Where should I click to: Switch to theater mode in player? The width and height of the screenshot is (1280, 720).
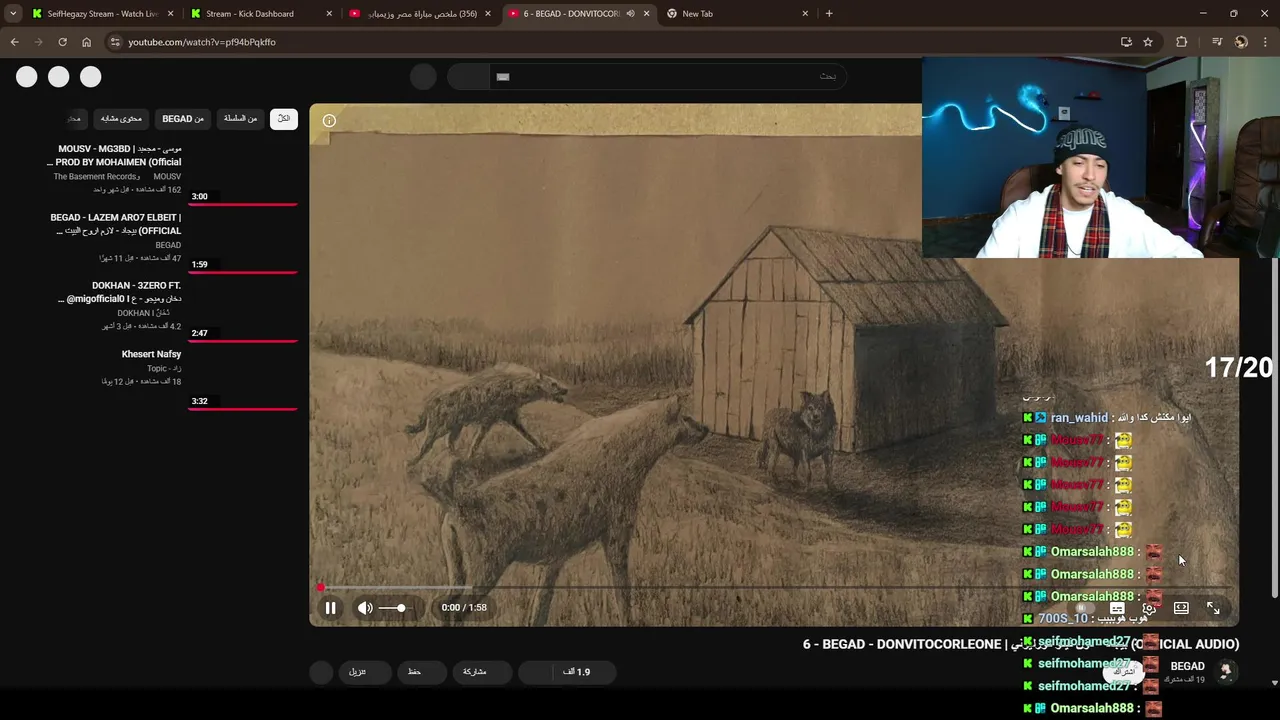[1181, 608]
